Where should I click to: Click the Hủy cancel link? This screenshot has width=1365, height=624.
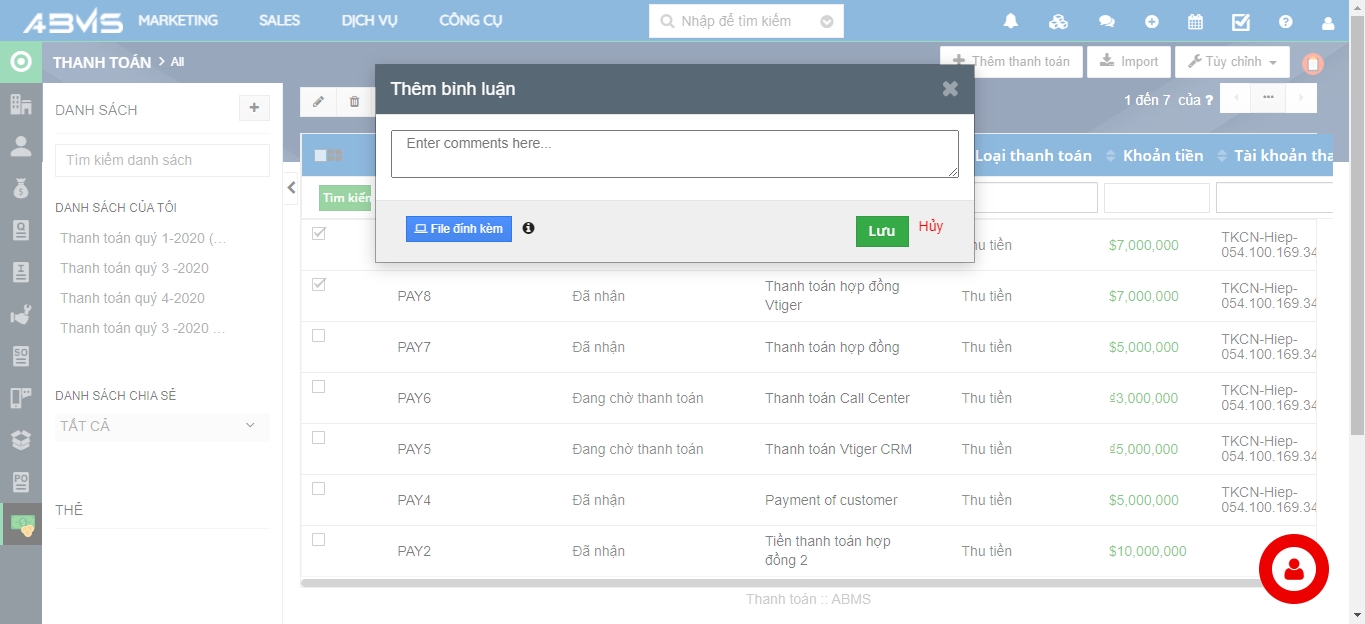click(931, 226)
